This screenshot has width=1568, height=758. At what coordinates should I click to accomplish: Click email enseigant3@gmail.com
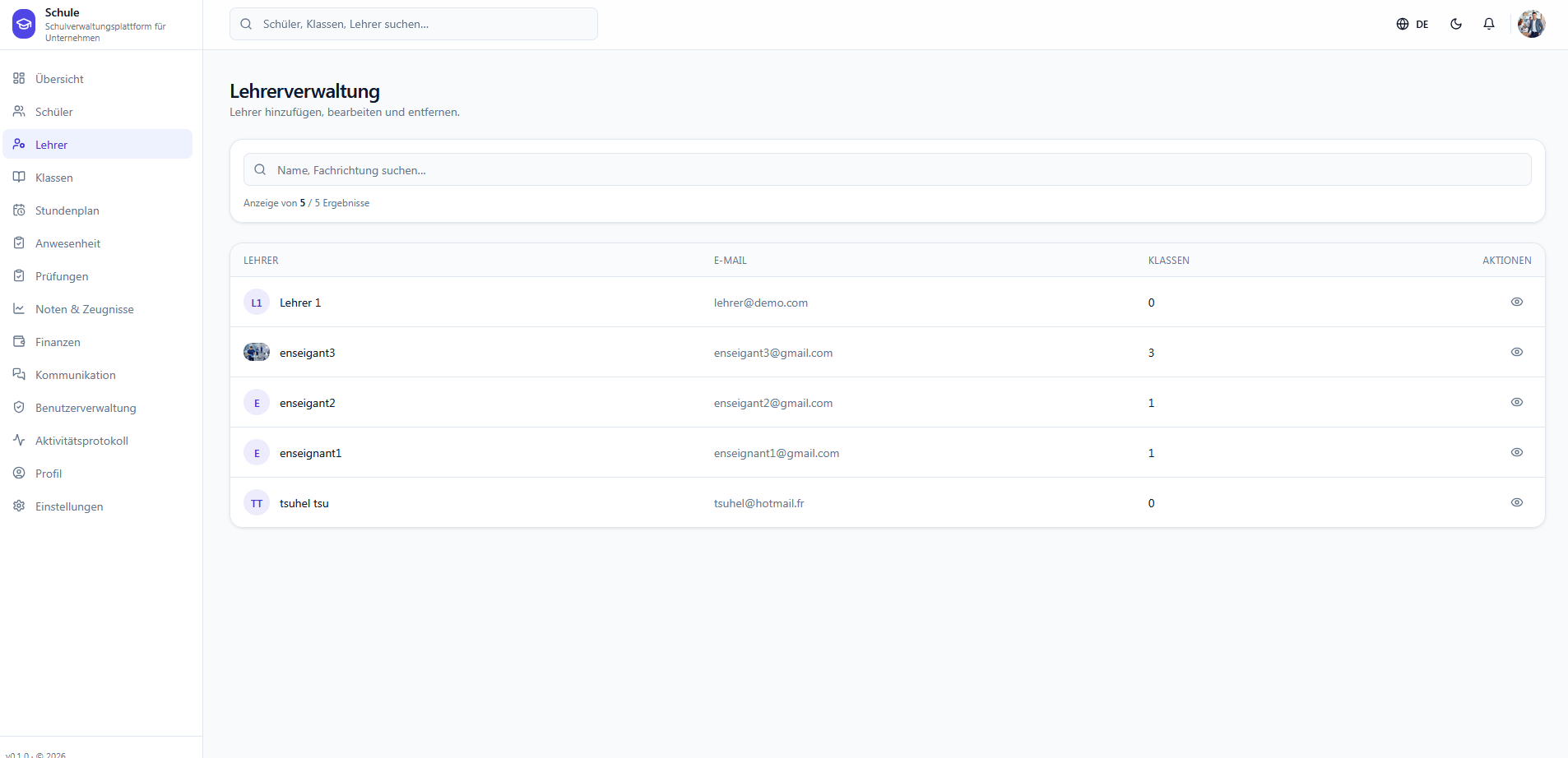tap(773, 353)
